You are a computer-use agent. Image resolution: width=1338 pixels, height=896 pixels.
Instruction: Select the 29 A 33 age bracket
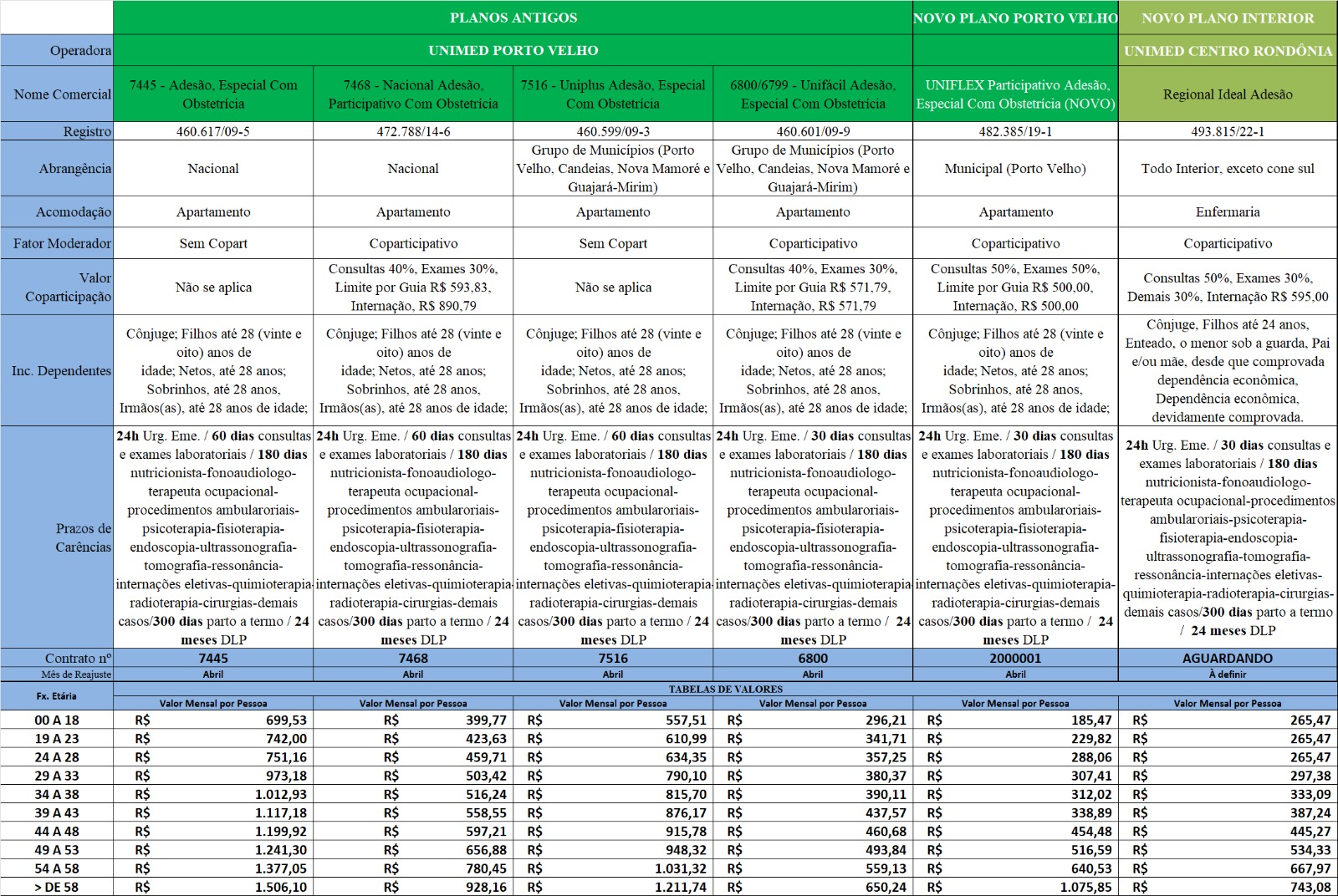[x=57, y=776]
